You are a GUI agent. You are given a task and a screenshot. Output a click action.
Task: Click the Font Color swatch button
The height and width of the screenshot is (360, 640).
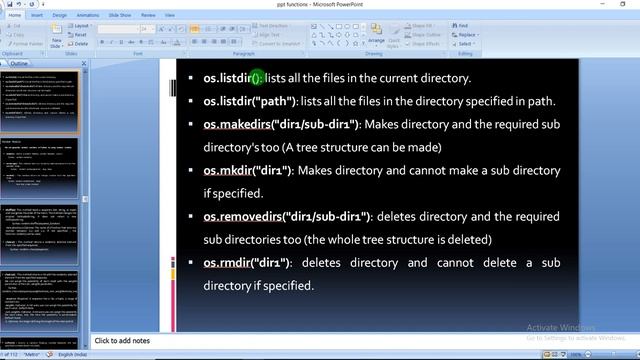[x=177, y=42]
